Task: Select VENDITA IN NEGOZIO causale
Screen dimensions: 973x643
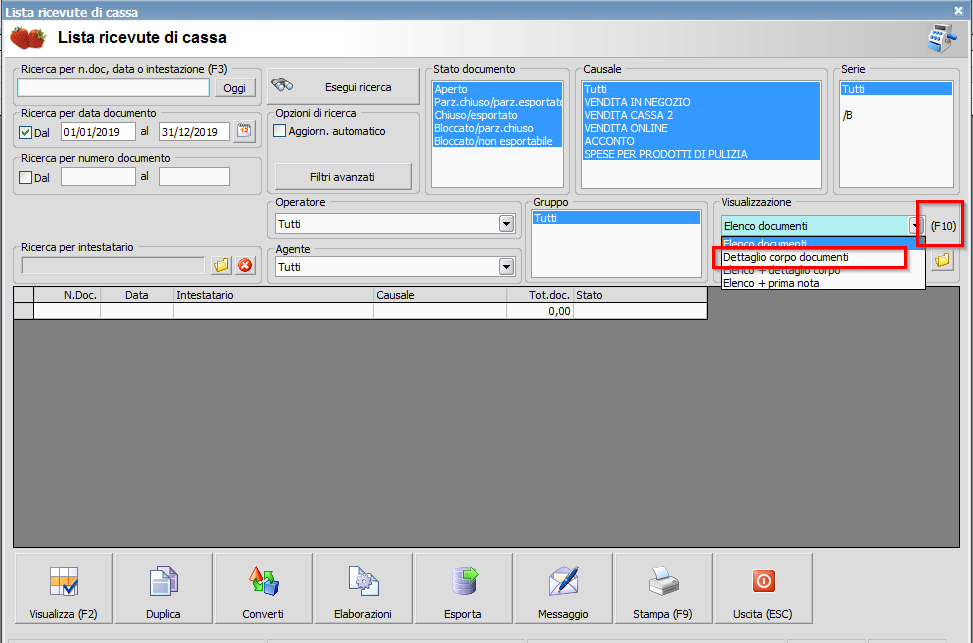Action: coord(701,102)
